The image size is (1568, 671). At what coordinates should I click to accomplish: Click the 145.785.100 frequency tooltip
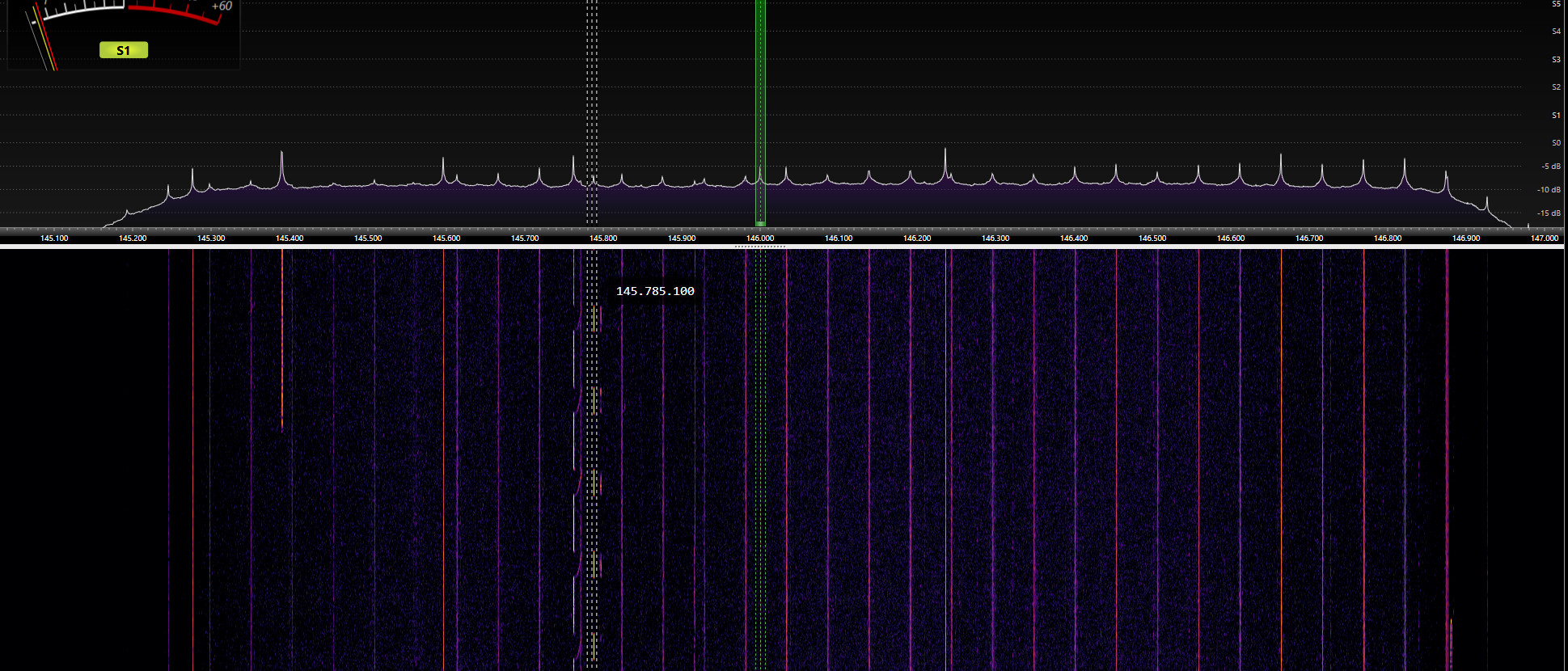pyautogui.click(x=655, y=291)
